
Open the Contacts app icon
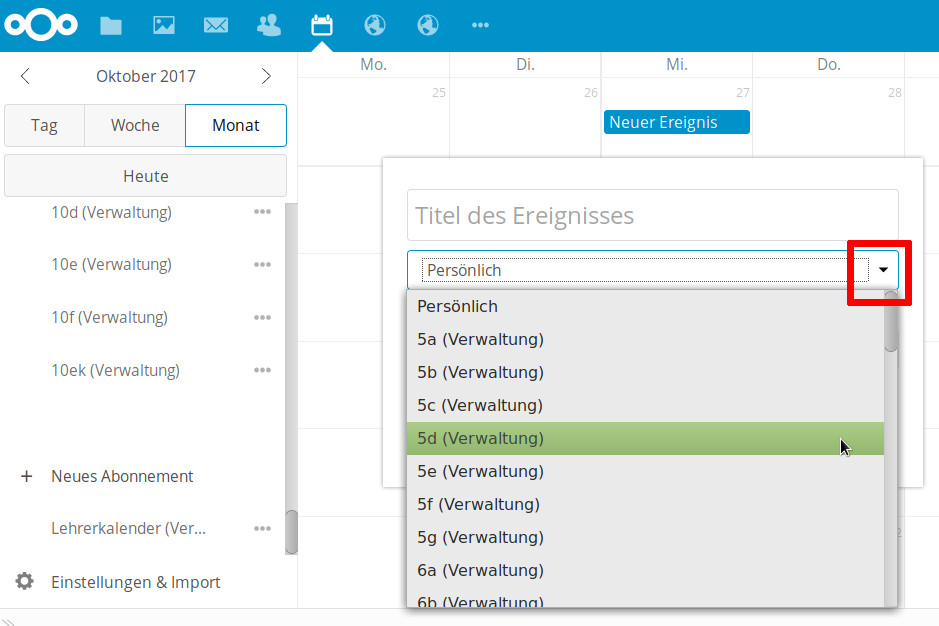(269, 25)
